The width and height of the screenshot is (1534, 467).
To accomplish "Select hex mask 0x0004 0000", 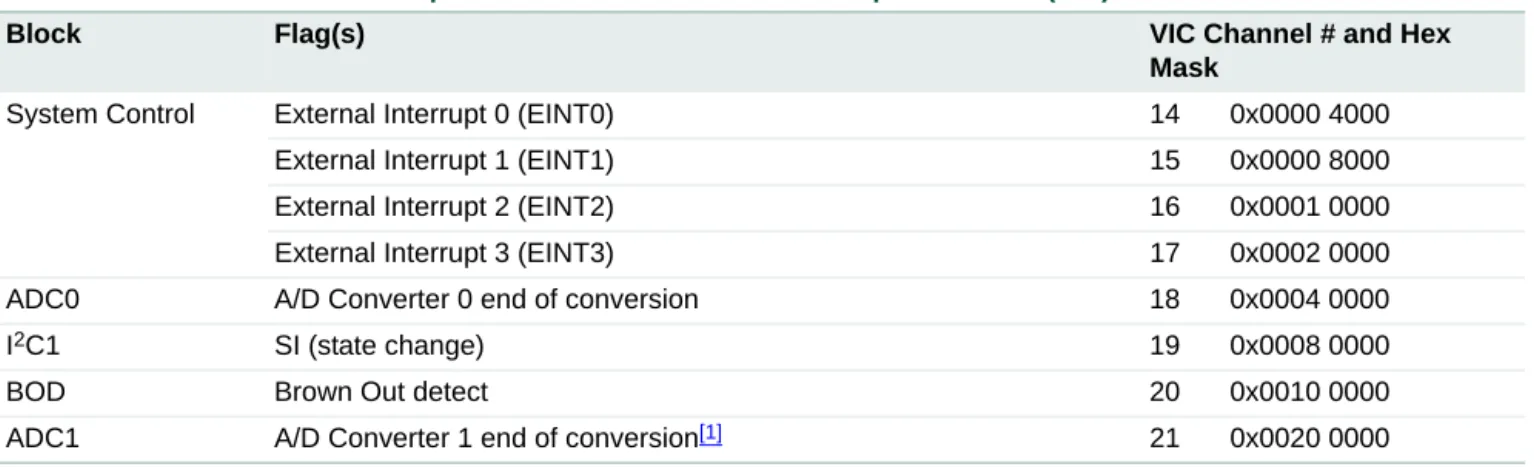I will click(x=1309, y=299).
